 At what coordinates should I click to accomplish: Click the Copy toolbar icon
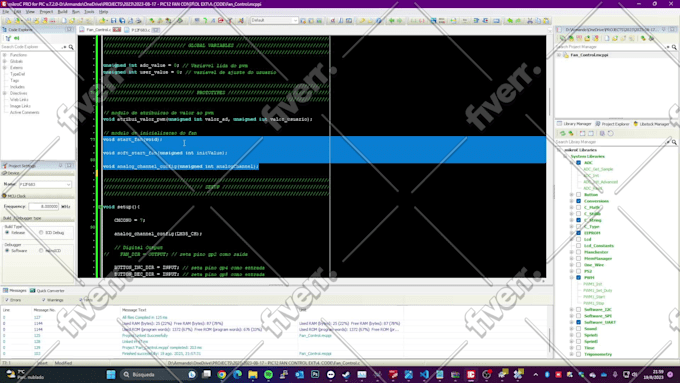coord(538,20)
